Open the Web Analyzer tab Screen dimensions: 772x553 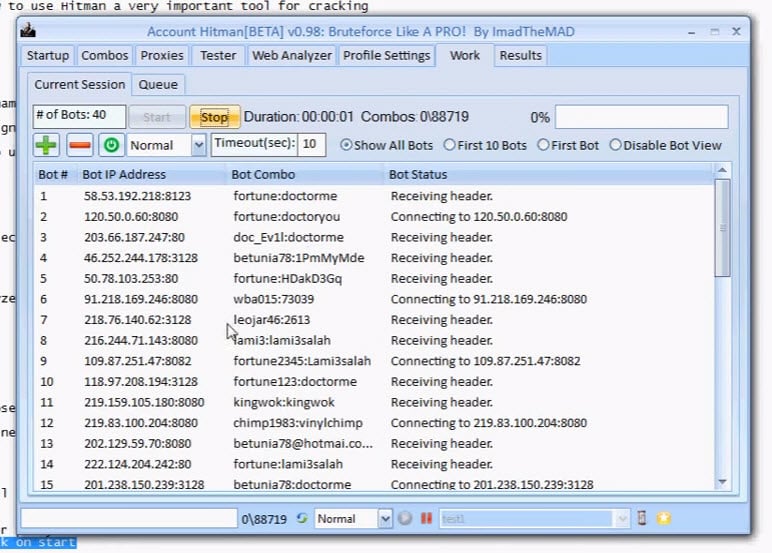coord(292,55)
